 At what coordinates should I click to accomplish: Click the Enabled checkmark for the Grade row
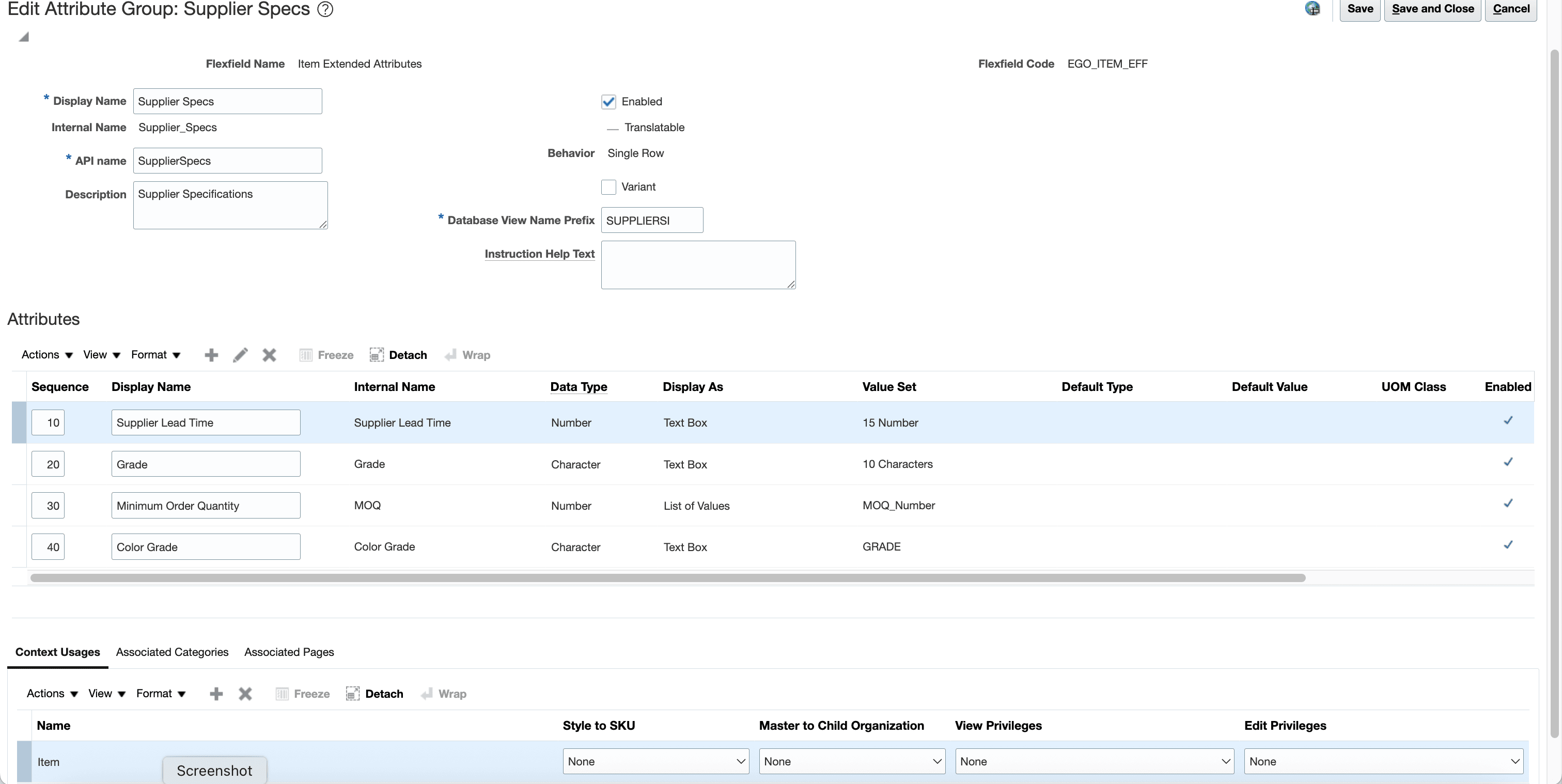coord(1508,462)
